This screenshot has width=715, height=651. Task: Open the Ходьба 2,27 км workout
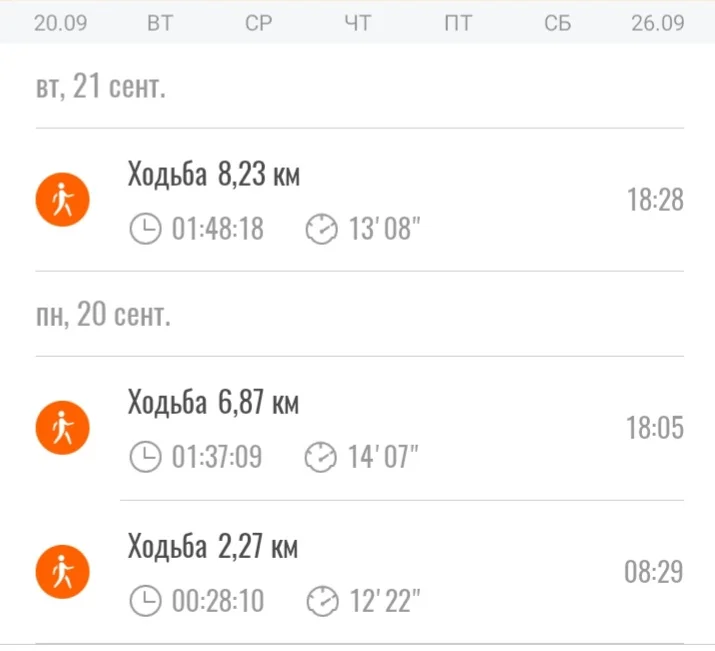coord(213,547)
